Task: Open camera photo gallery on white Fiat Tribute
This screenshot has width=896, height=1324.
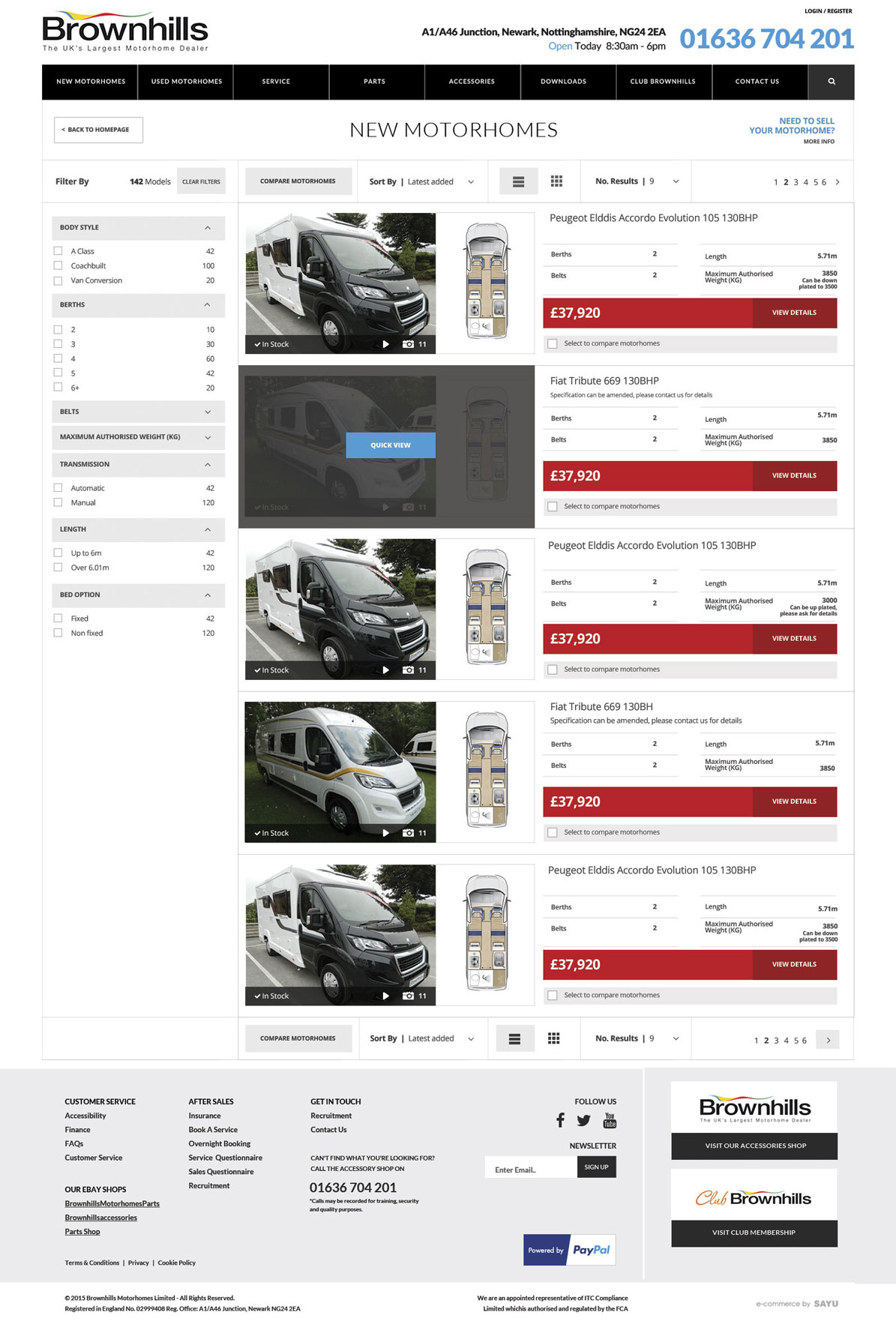Action: pyautogui.click(x=408, y=833)
